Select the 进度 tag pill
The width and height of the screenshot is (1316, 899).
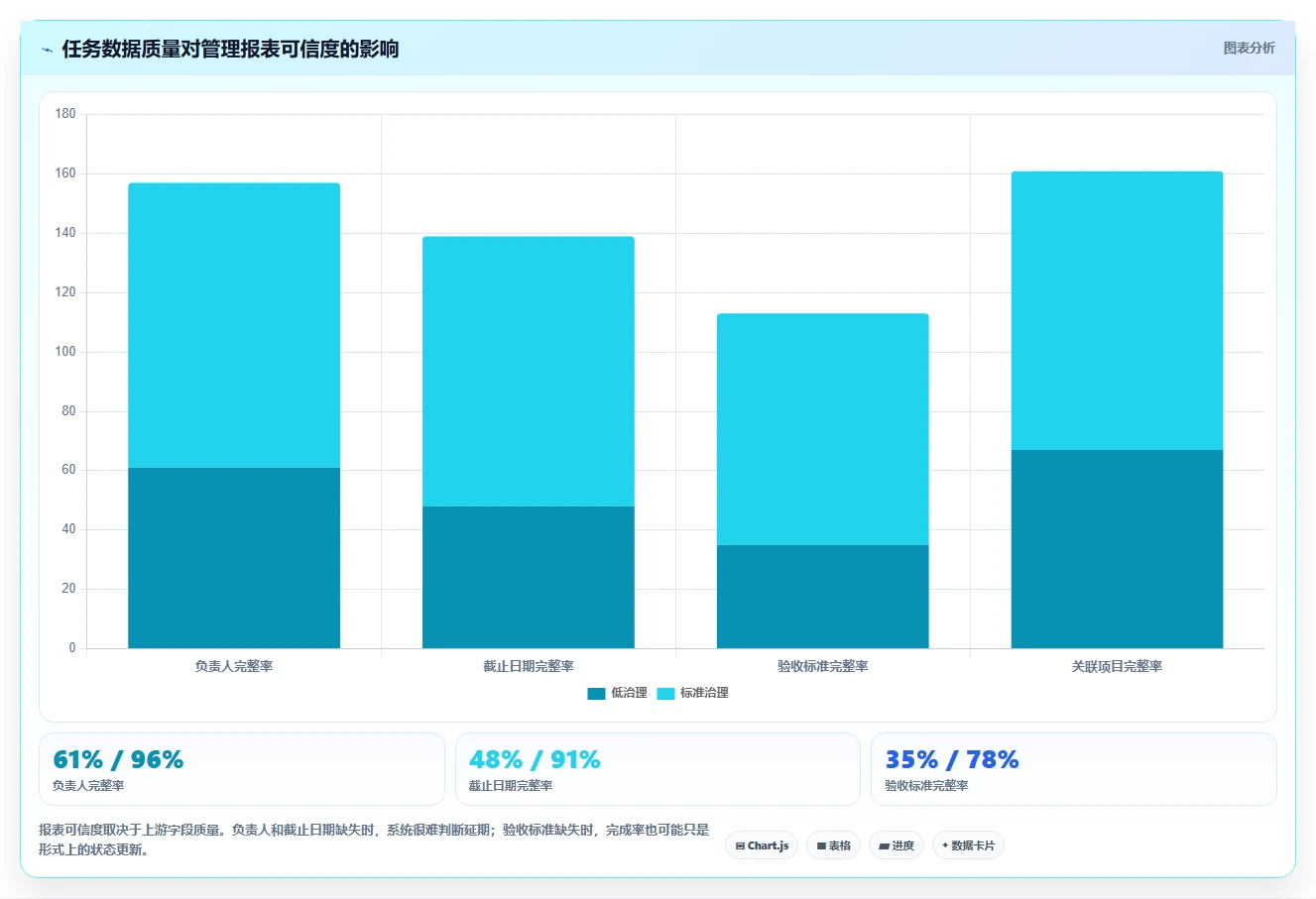click(x=897, y=845)
